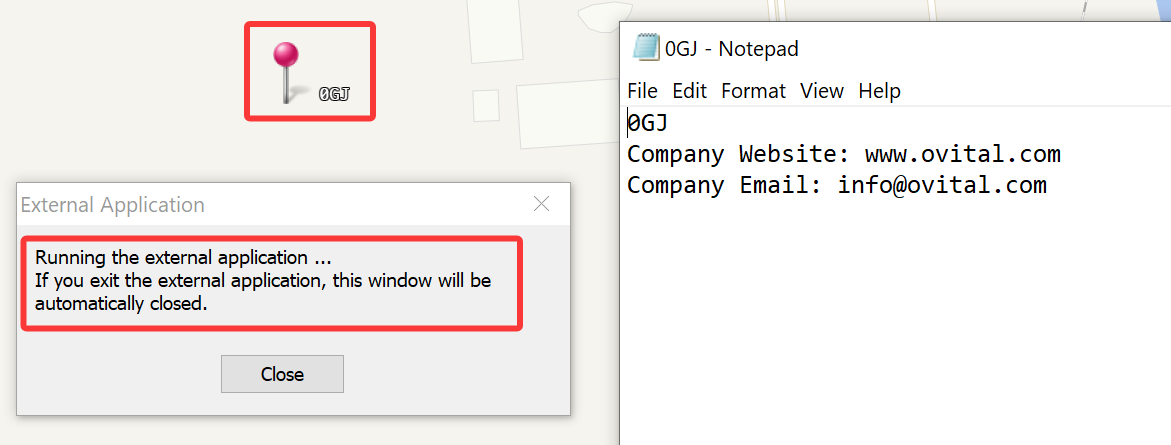Click the Notepad icon in the title bar
The height and width of the screenshot is (445, 1171).
click(x=646, y=47)
